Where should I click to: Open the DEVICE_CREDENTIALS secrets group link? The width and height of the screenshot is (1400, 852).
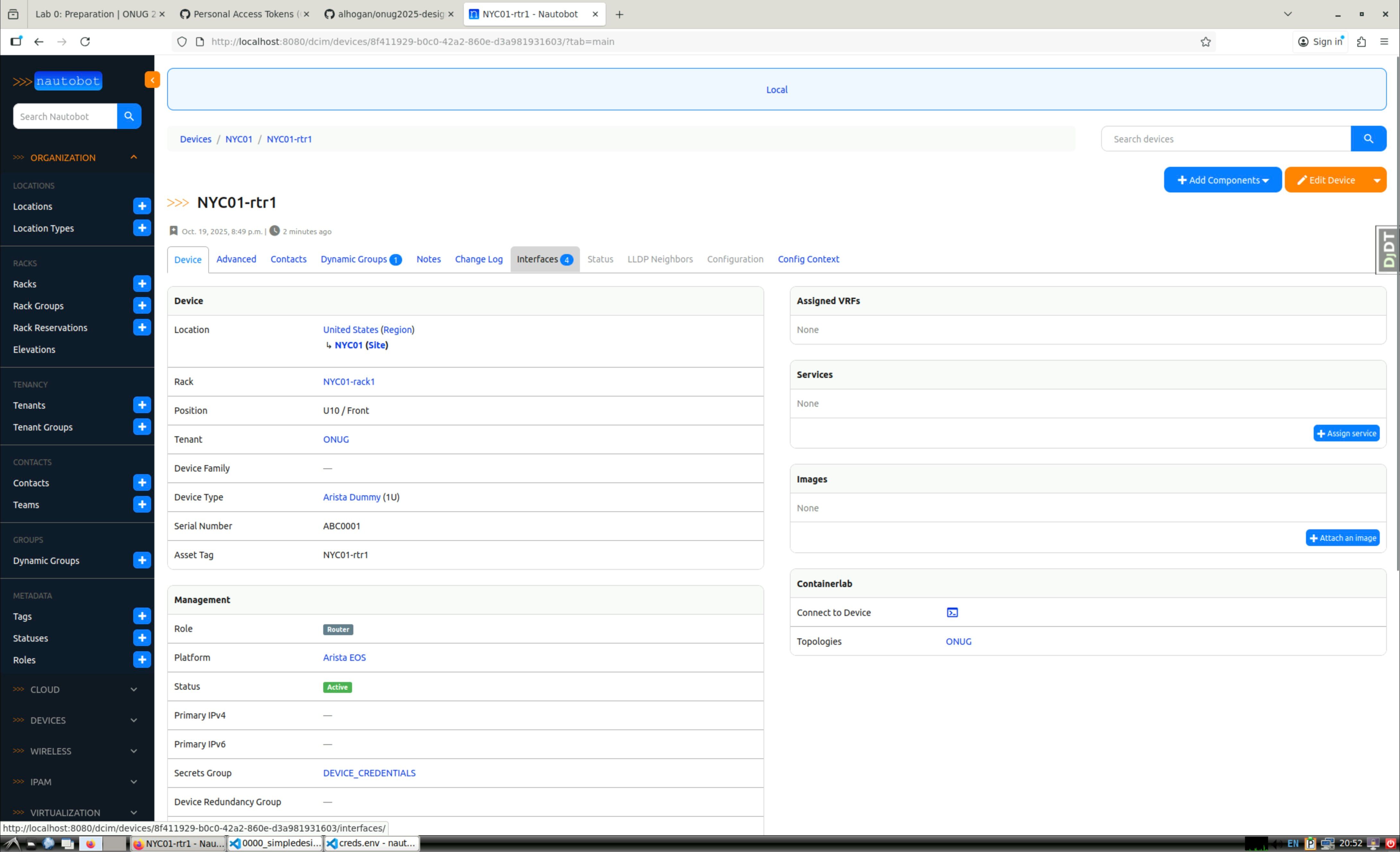click(x=369, y=773)
